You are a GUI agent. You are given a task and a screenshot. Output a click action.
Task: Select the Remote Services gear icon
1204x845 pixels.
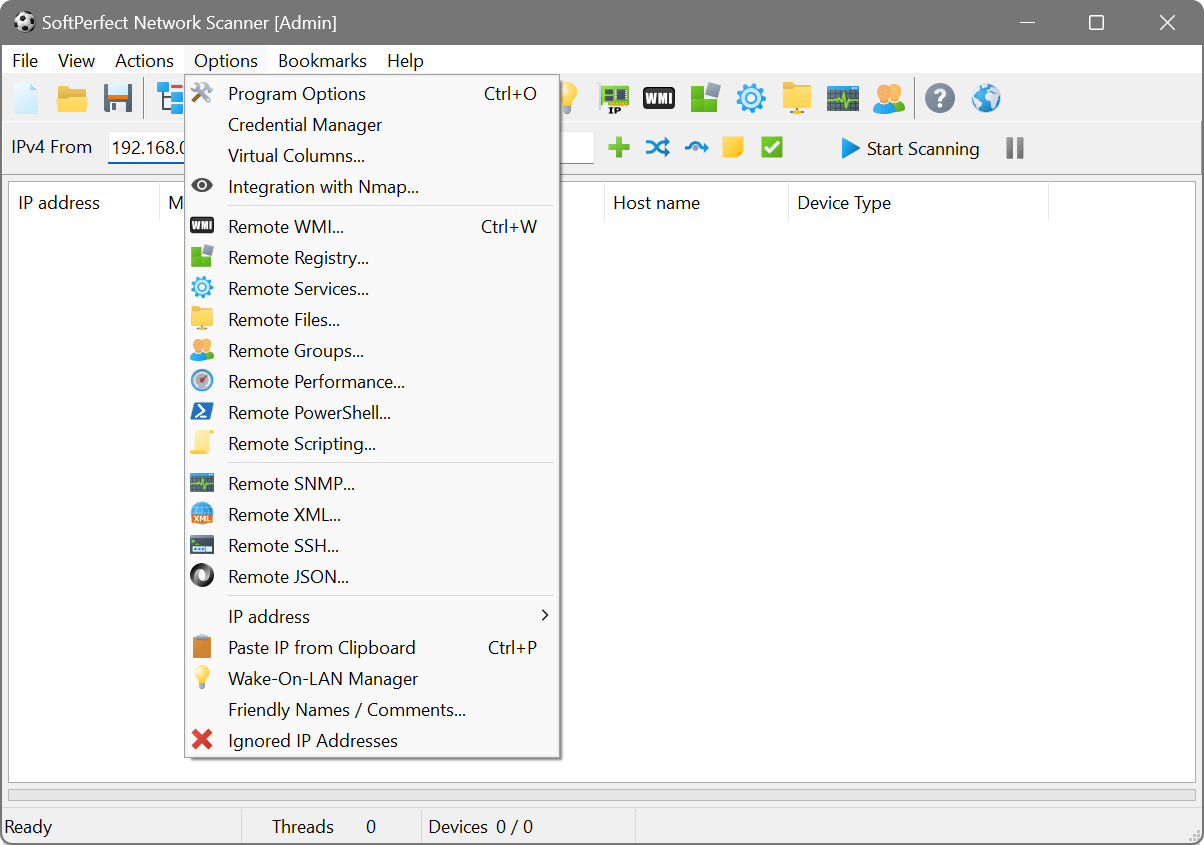[750, 97]
